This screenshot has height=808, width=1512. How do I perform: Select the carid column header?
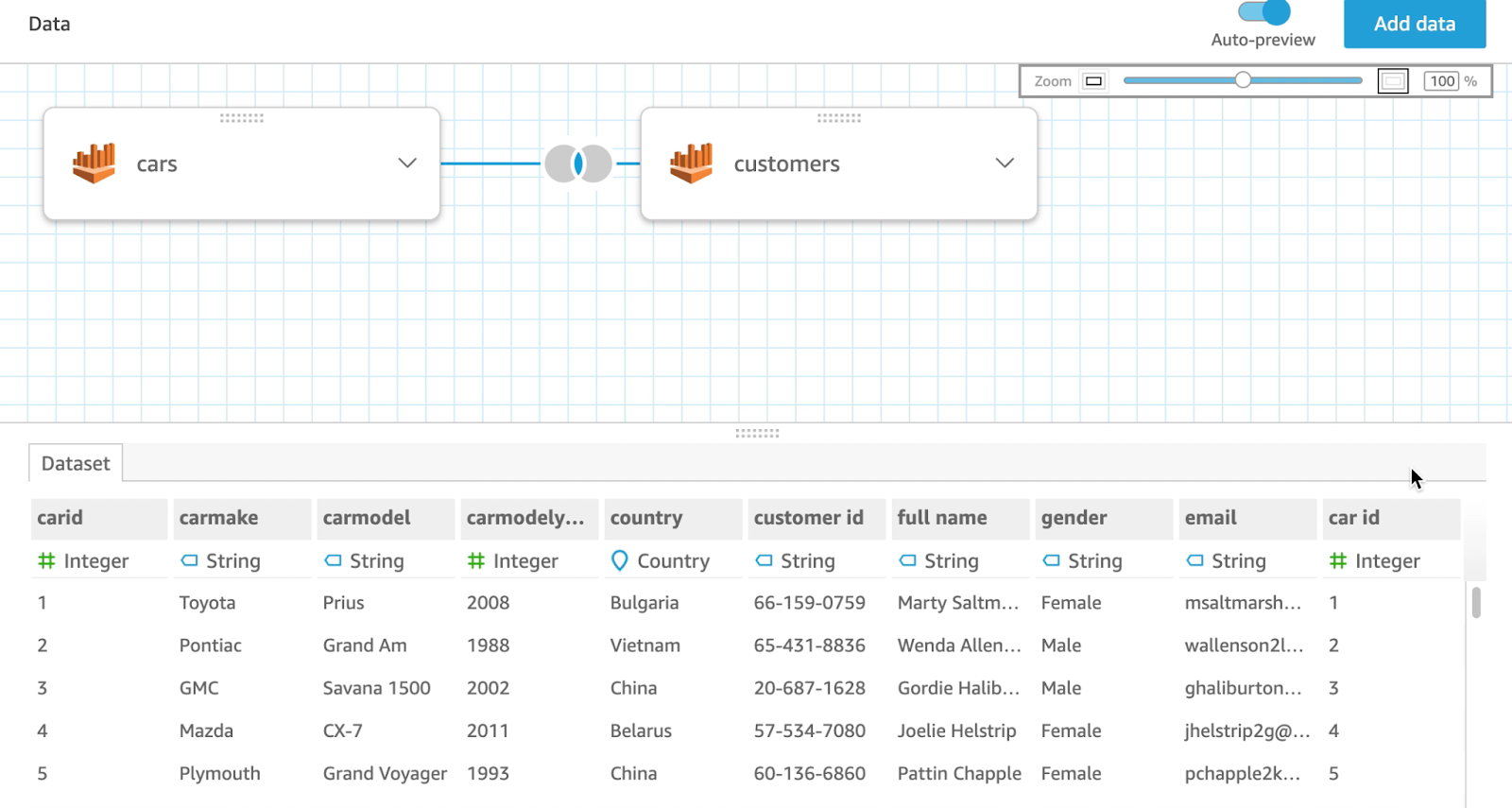(99, 518)
